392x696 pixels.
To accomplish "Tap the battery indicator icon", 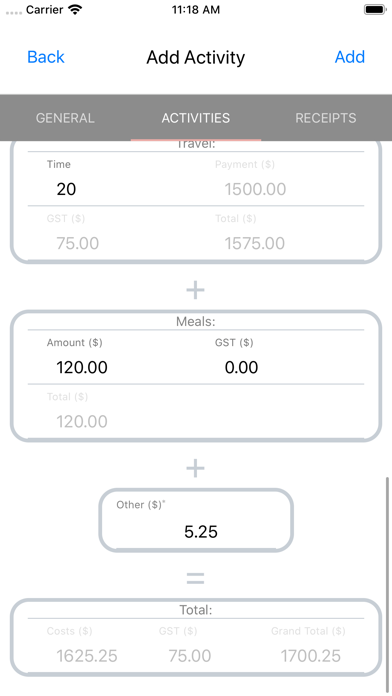I will pos(375,10).
